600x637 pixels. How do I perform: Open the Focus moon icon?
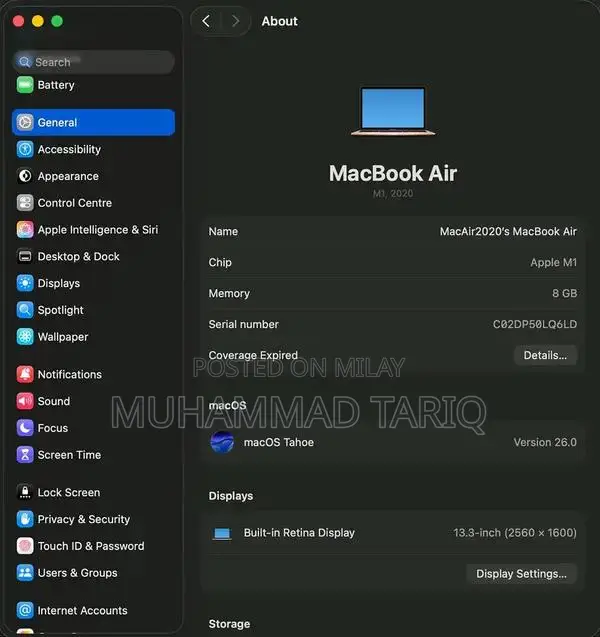25,428
